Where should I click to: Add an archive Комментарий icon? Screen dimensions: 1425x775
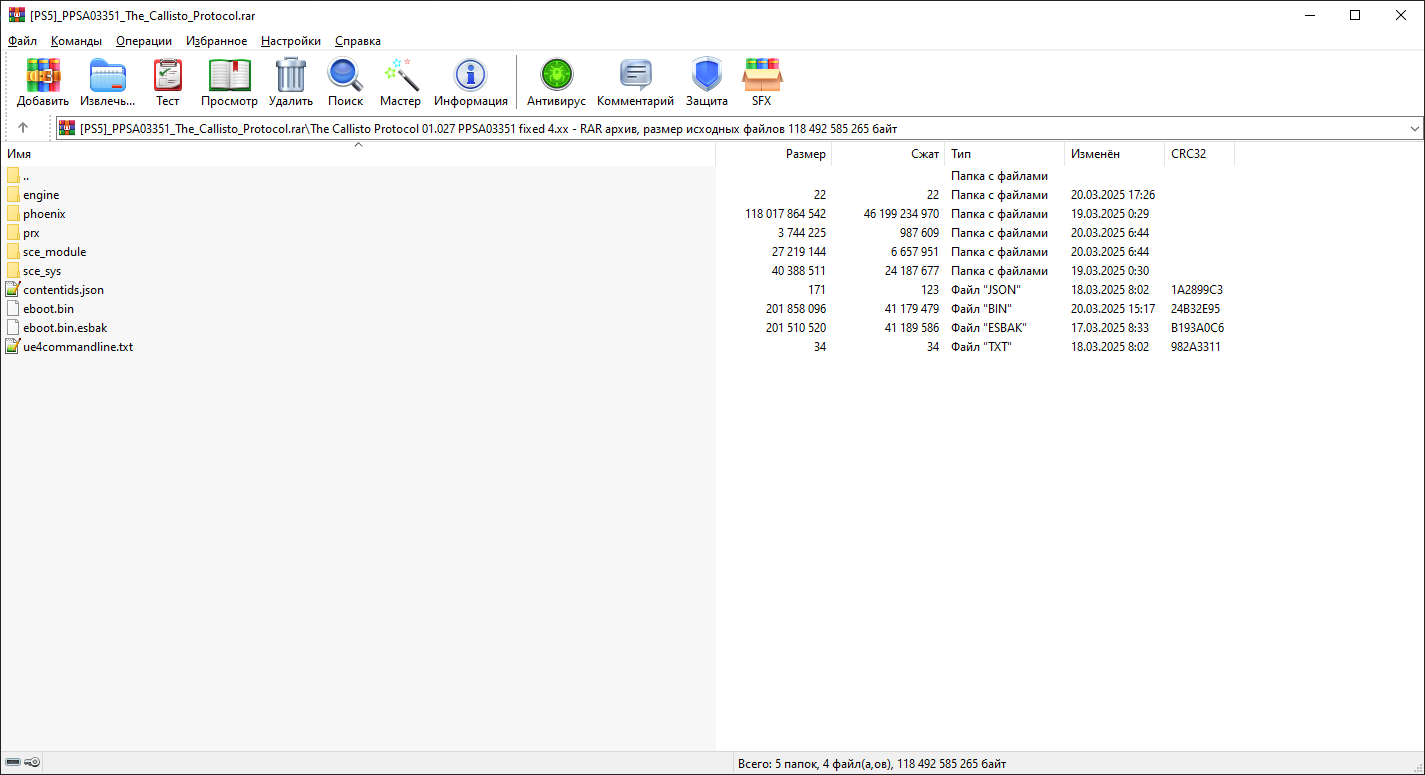635,75
